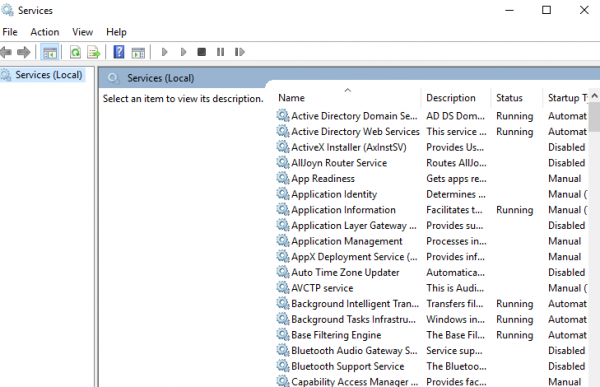Select Bluetooth Audio Gateway S... service name
Screen dimensions: 600x387
point(354,351)
